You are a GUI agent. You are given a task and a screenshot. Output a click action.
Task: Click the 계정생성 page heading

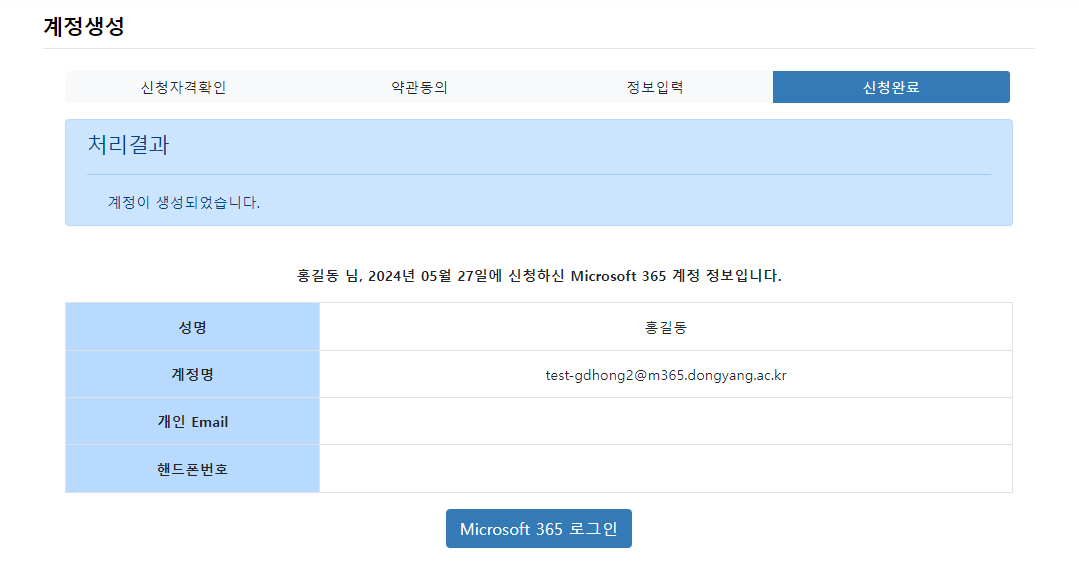click(x=84, y=26)
